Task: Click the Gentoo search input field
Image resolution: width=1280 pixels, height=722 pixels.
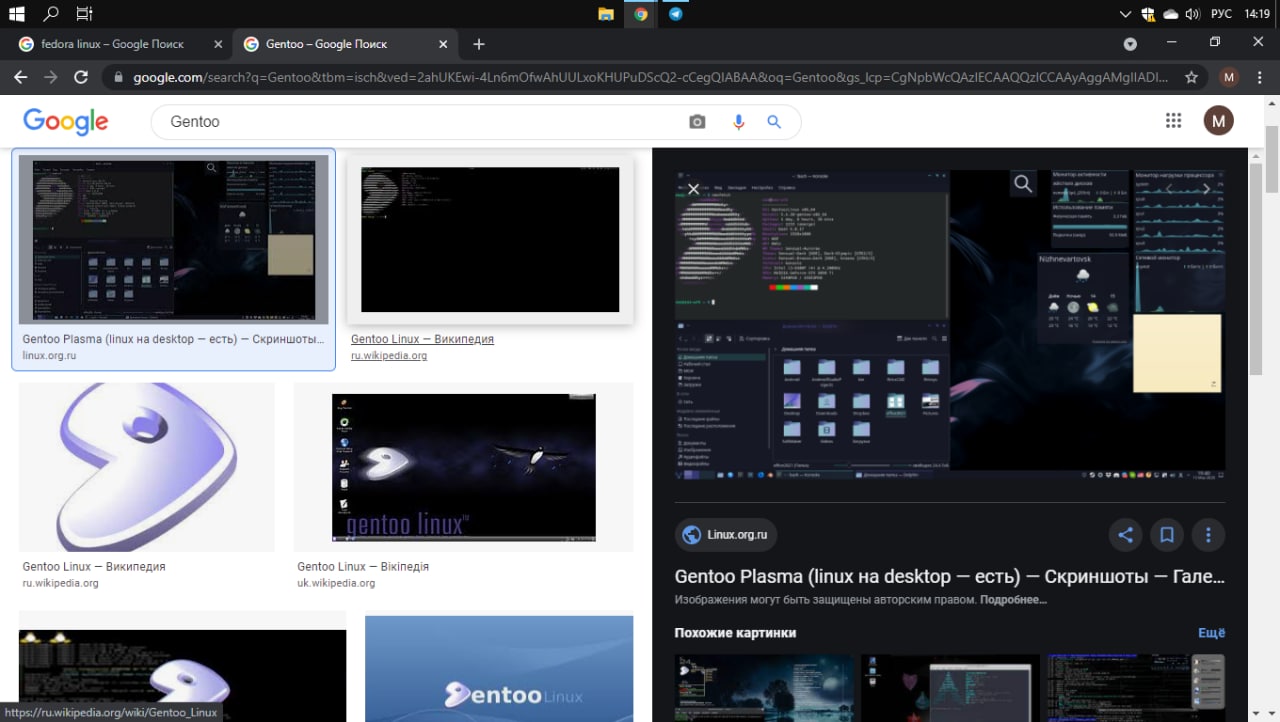Action: (420, 121)
